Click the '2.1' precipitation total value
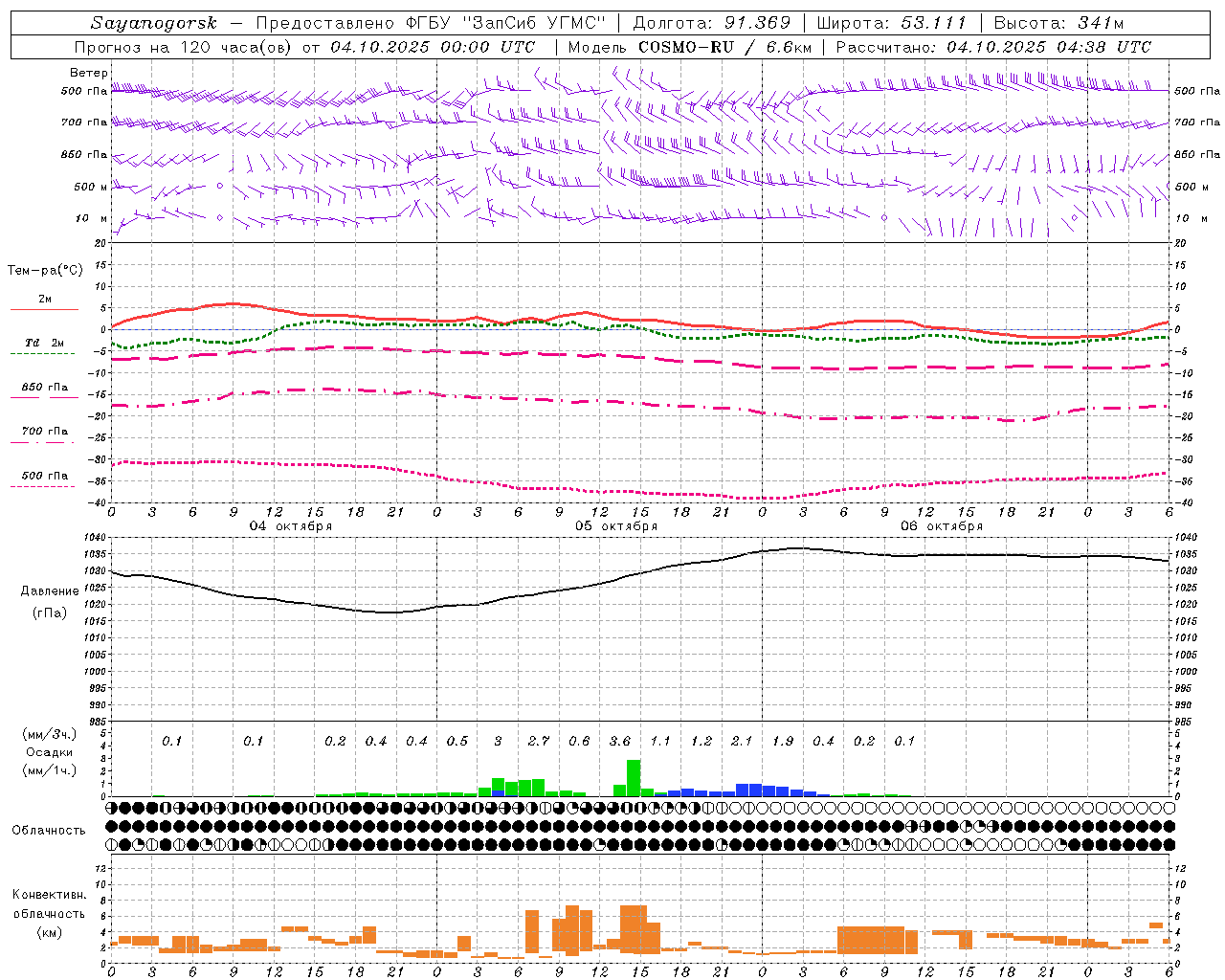Image resolution: width=1225 pixels, height=980 pixels. pyautogui.click(x=742, y=742)
